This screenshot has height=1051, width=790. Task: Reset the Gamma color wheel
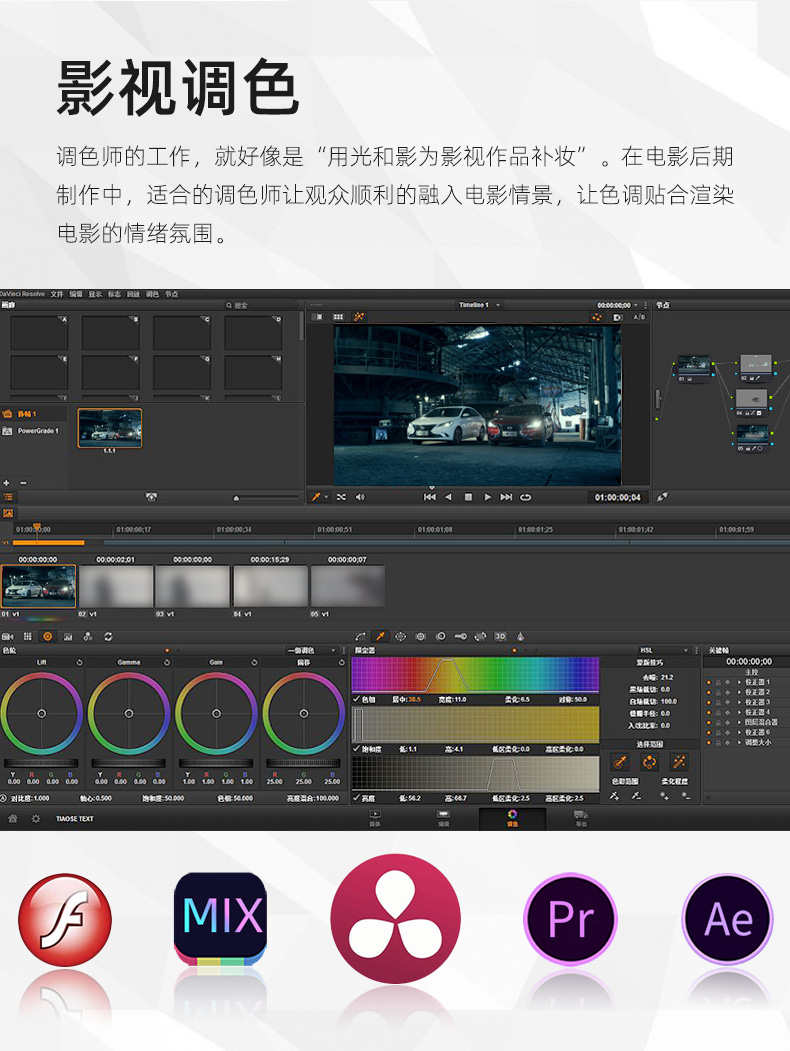(x=167, y=662)
